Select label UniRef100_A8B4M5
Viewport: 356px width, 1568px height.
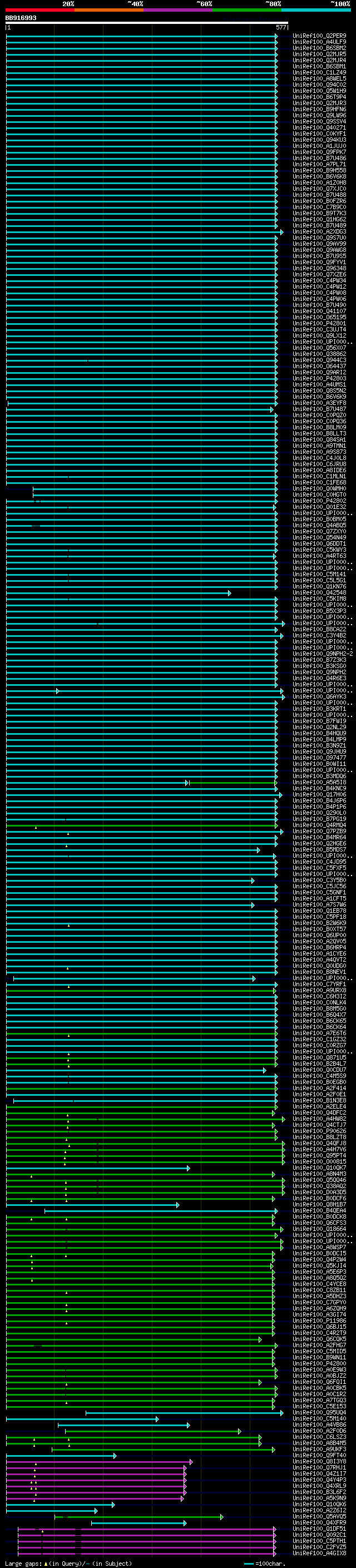[319, 1443]
